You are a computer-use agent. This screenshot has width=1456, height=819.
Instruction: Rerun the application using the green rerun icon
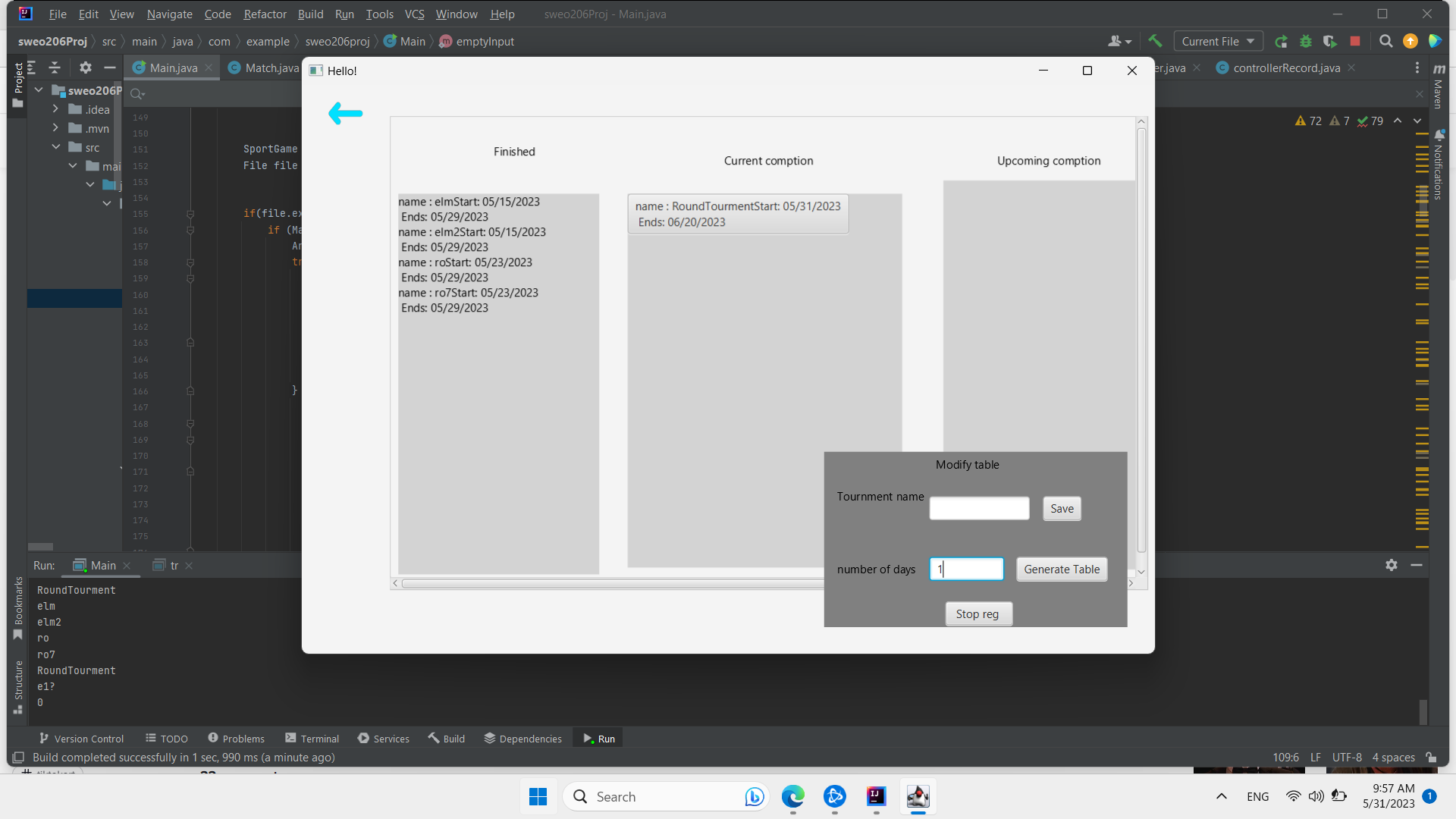tap(1282, 41)
